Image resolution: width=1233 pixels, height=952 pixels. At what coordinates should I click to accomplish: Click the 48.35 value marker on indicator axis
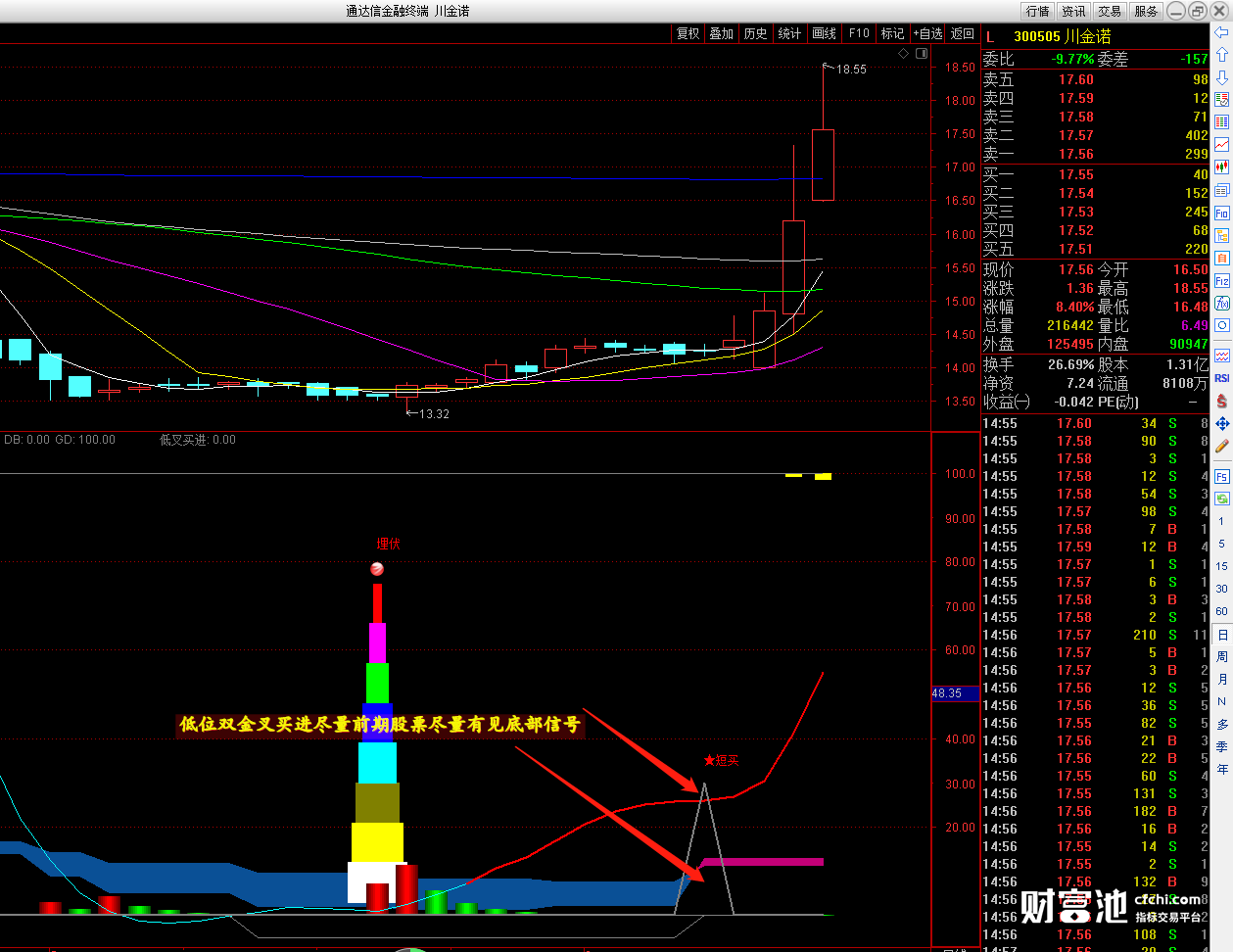pos(947,693)
